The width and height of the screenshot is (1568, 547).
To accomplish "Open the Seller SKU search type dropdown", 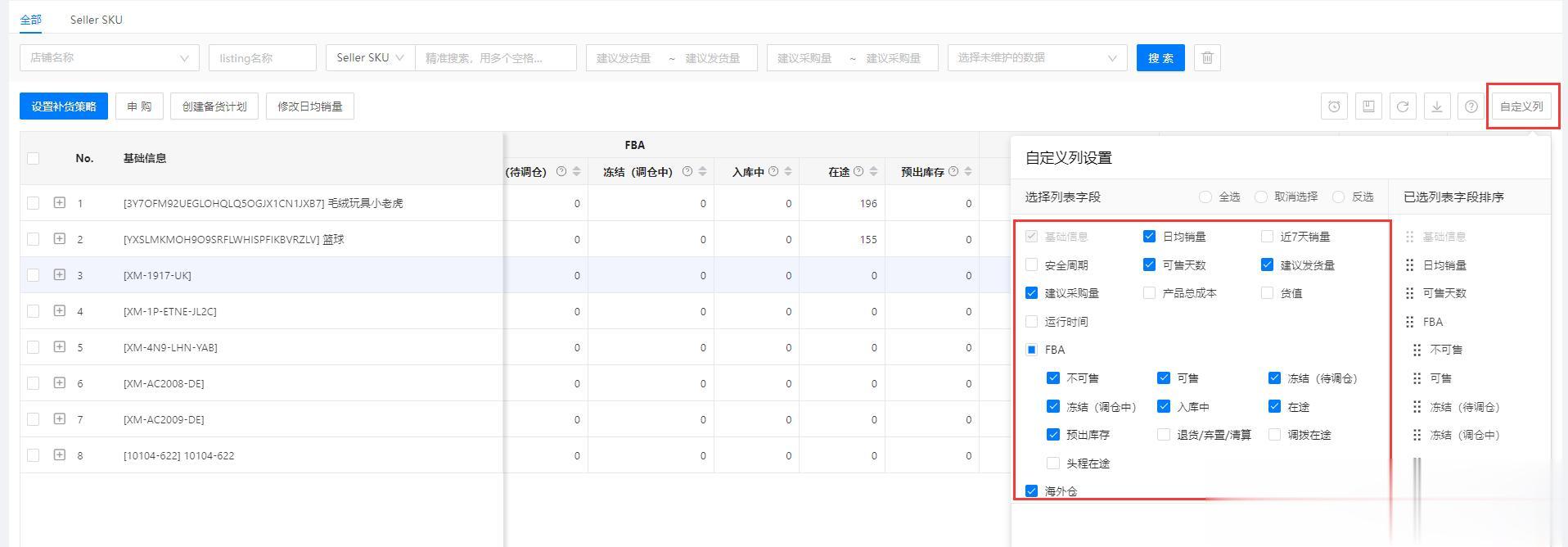I will click(x=370, y=58).
